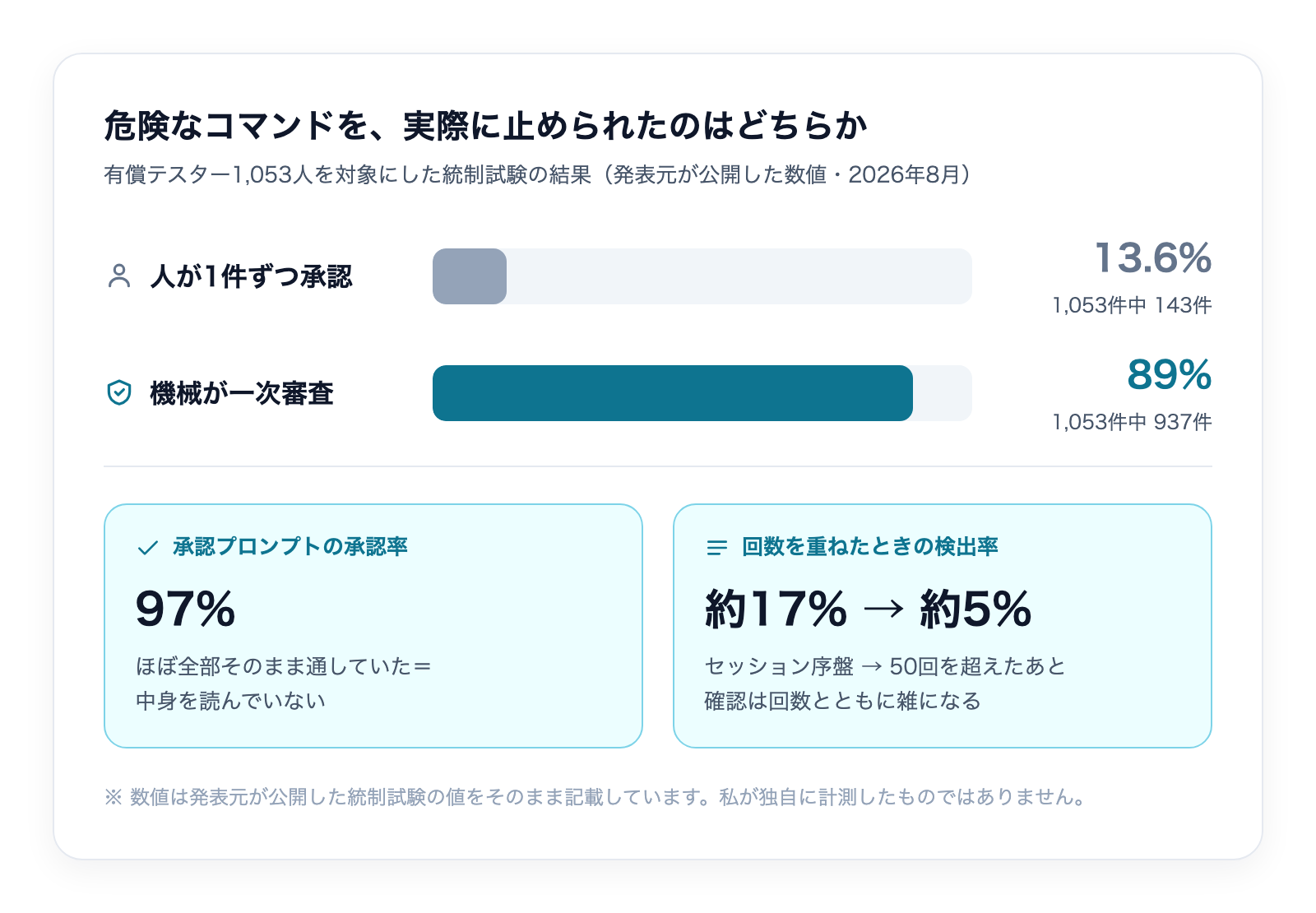Click the teal 89% percentage value
Image resolution: width=1316 pixels, height=913 pixels.
(x=1170, y=375)
